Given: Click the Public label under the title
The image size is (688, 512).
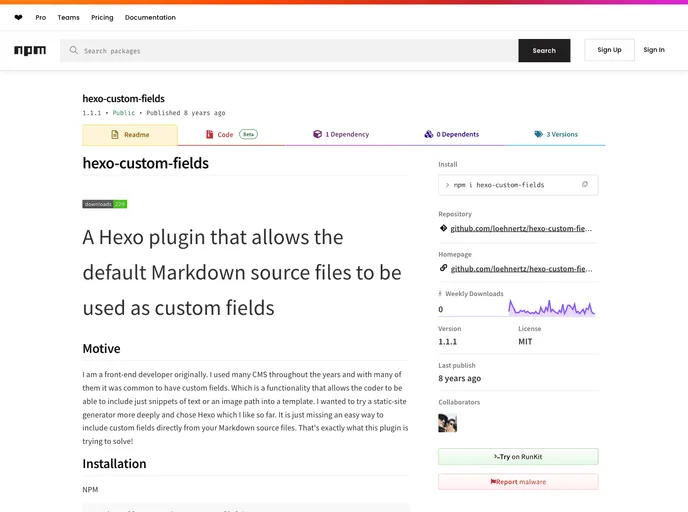Looking at the screenshot, I should click(124, 113).
